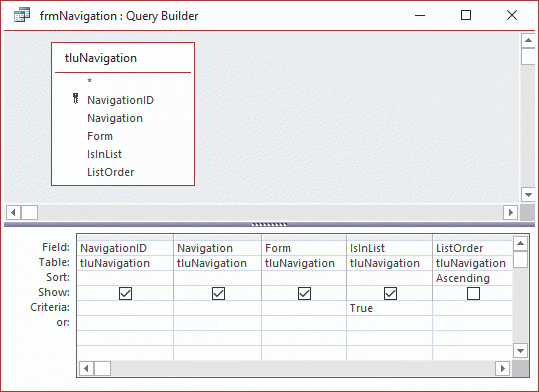Click the Ascending Sort cell for ListOrder
This screenshot has width=539, height=392.
(x=473, y=278)
